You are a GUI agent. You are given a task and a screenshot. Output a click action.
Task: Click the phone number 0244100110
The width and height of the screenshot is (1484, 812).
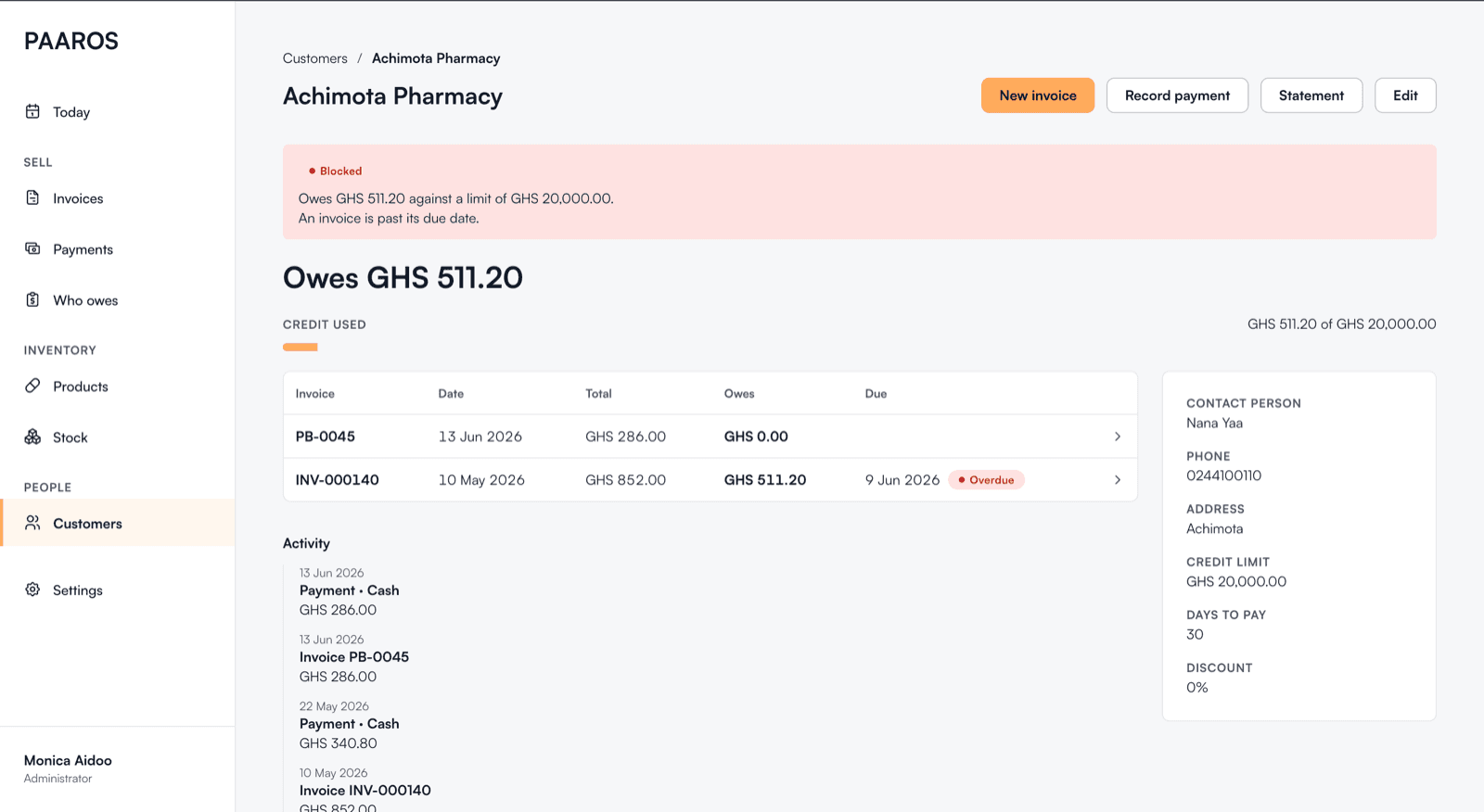(x=1223, y=476)
